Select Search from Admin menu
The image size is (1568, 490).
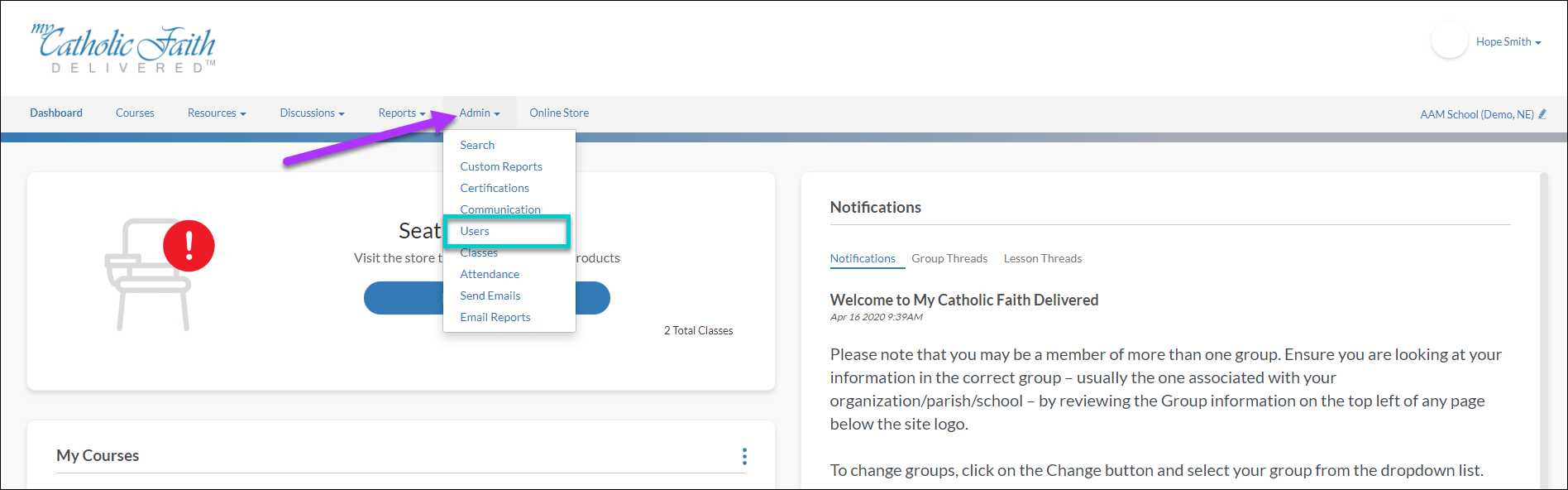tap(477, 145)
